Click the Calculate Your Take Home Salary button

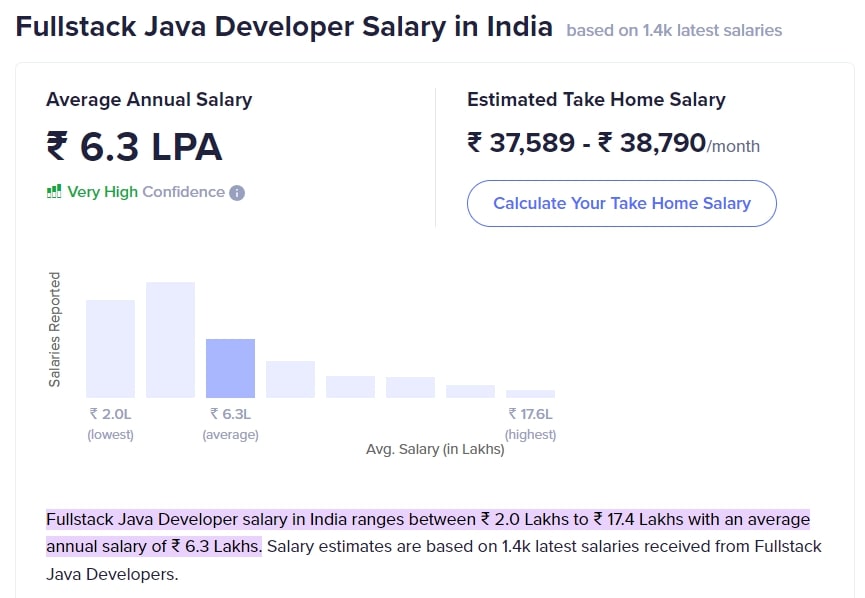click(x=621, y=203)
